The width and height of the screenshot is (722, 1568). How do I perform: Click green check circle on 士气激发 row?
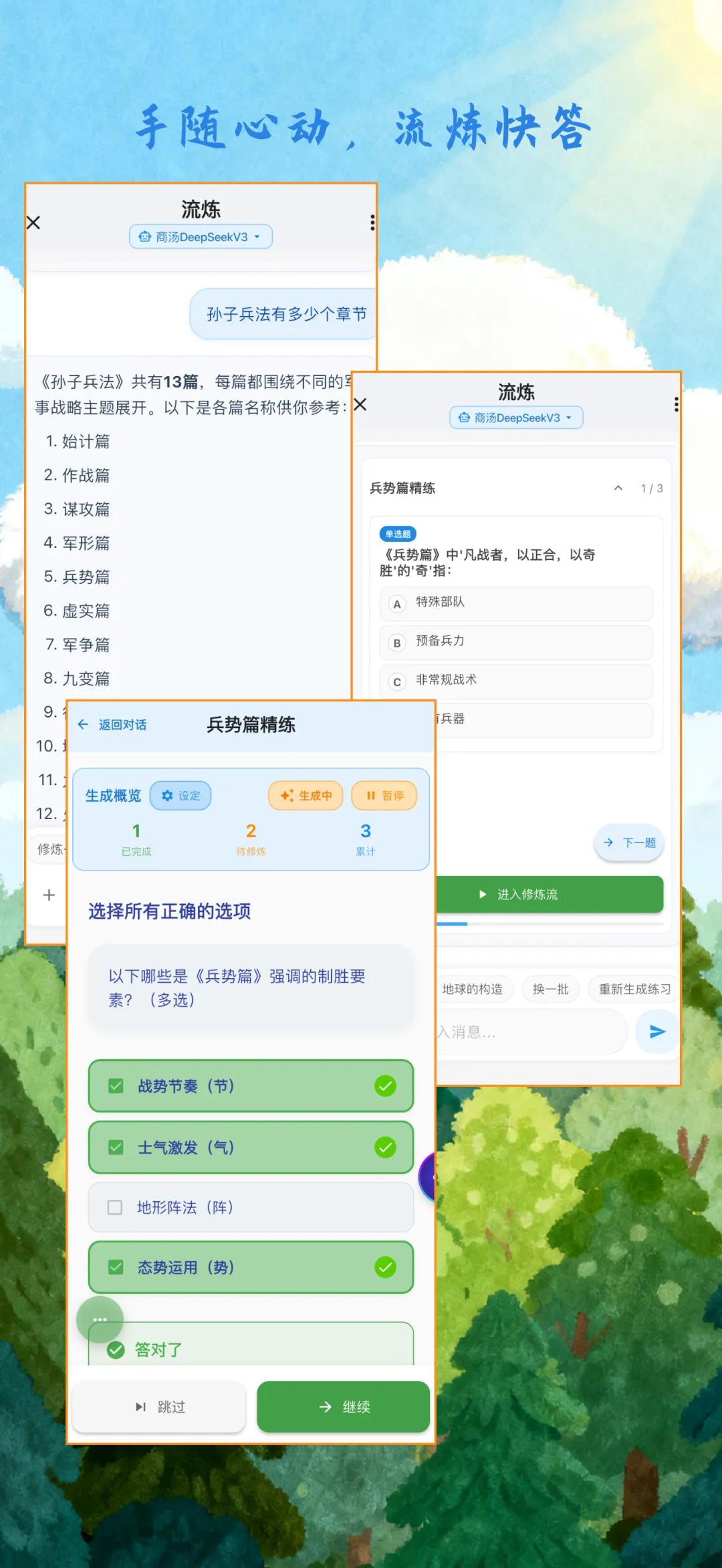tap(385, 1147)
